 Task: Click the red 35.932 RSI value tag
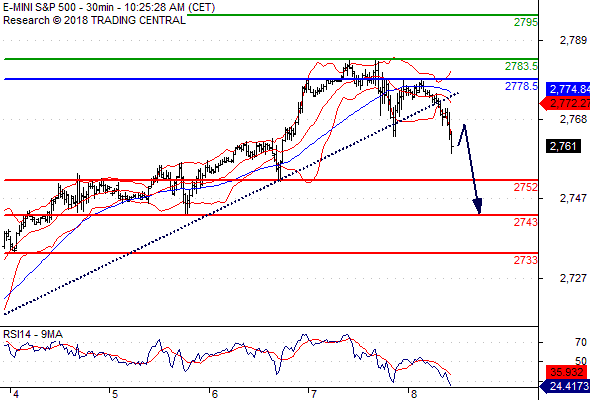567,372
